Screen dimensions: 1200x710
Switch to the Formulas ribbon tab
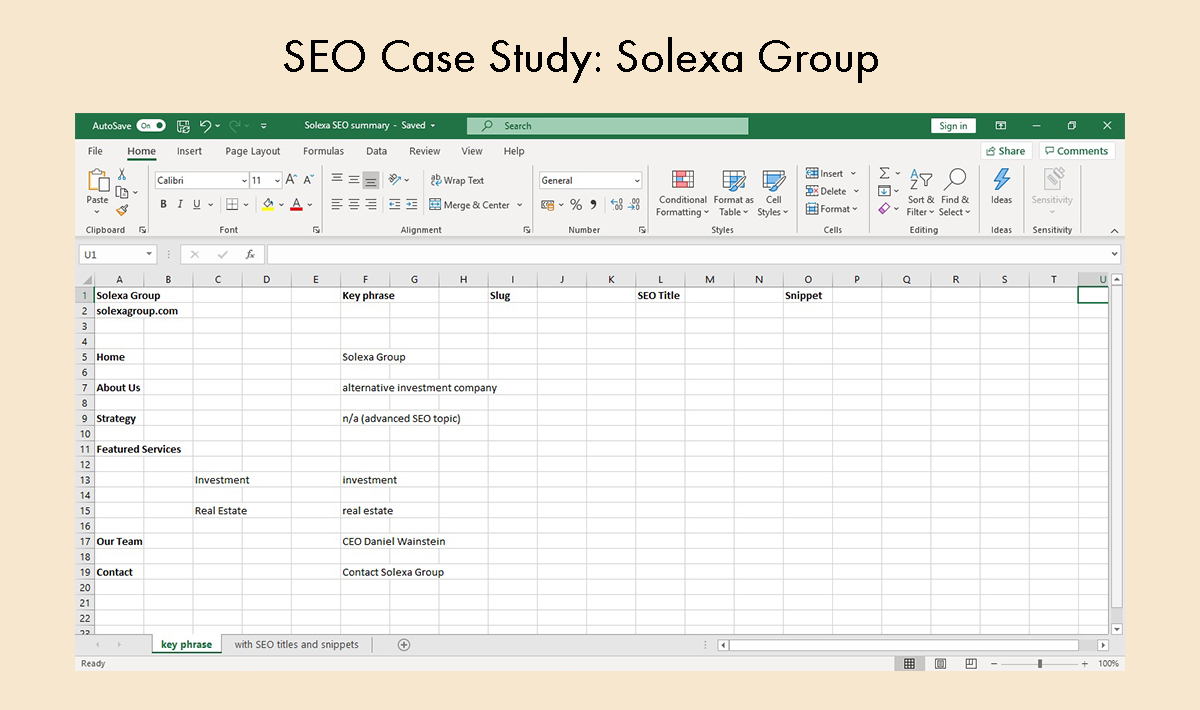(x=323, y=151)
